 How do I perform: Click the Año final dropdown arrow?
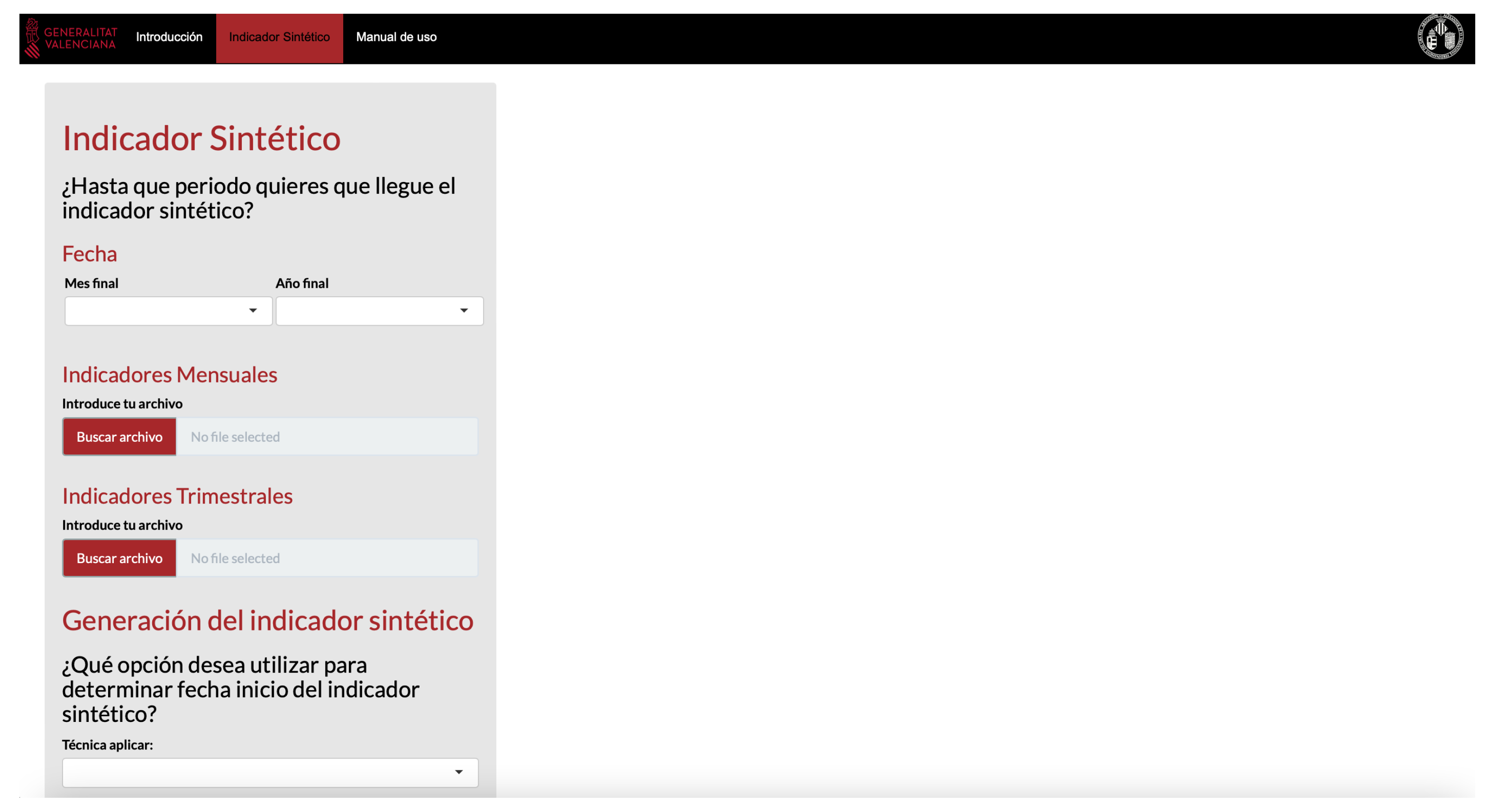(464, 310)
